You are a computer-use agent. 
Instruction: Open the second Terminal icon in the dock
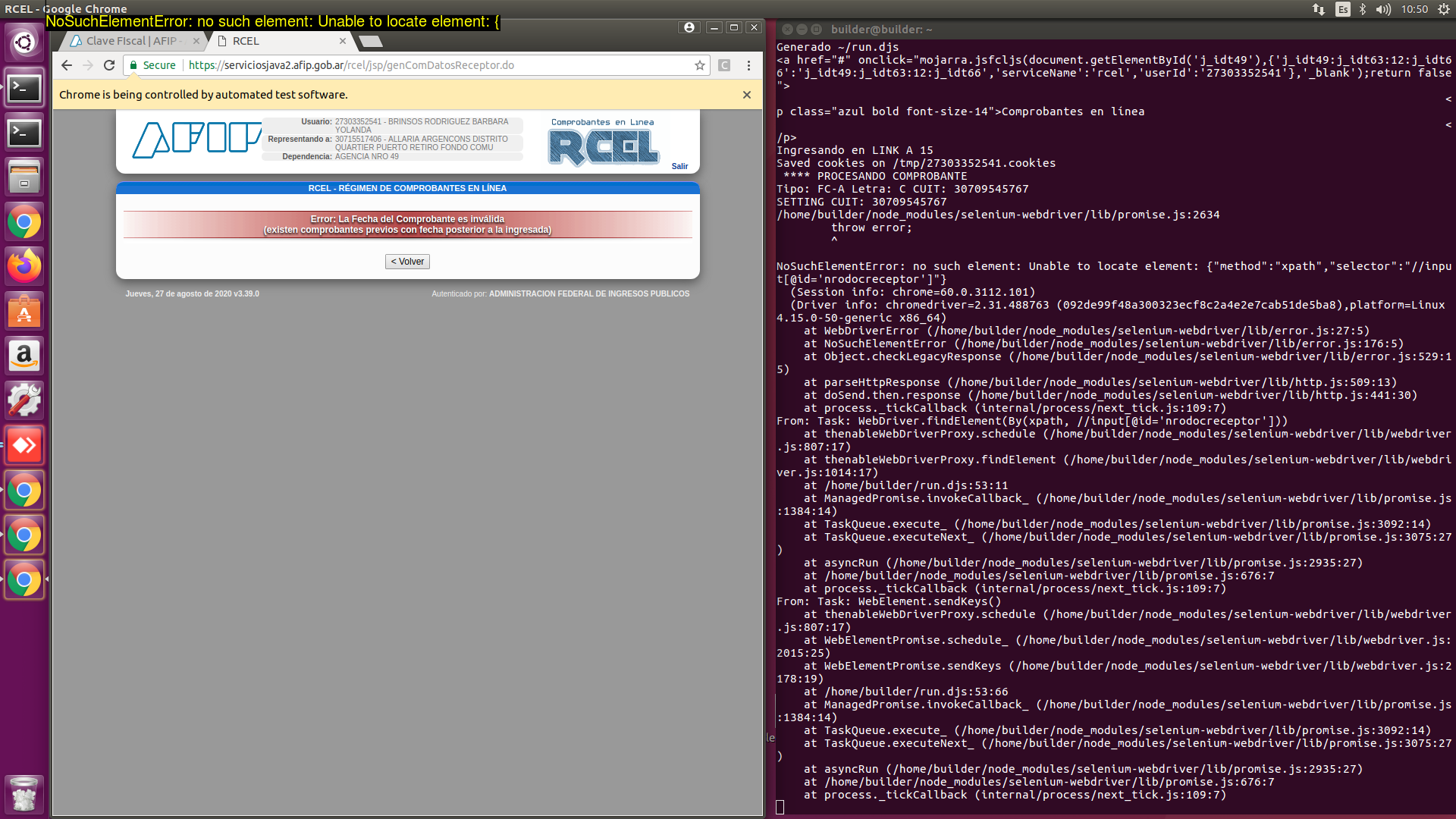click(x=24, y=133)
